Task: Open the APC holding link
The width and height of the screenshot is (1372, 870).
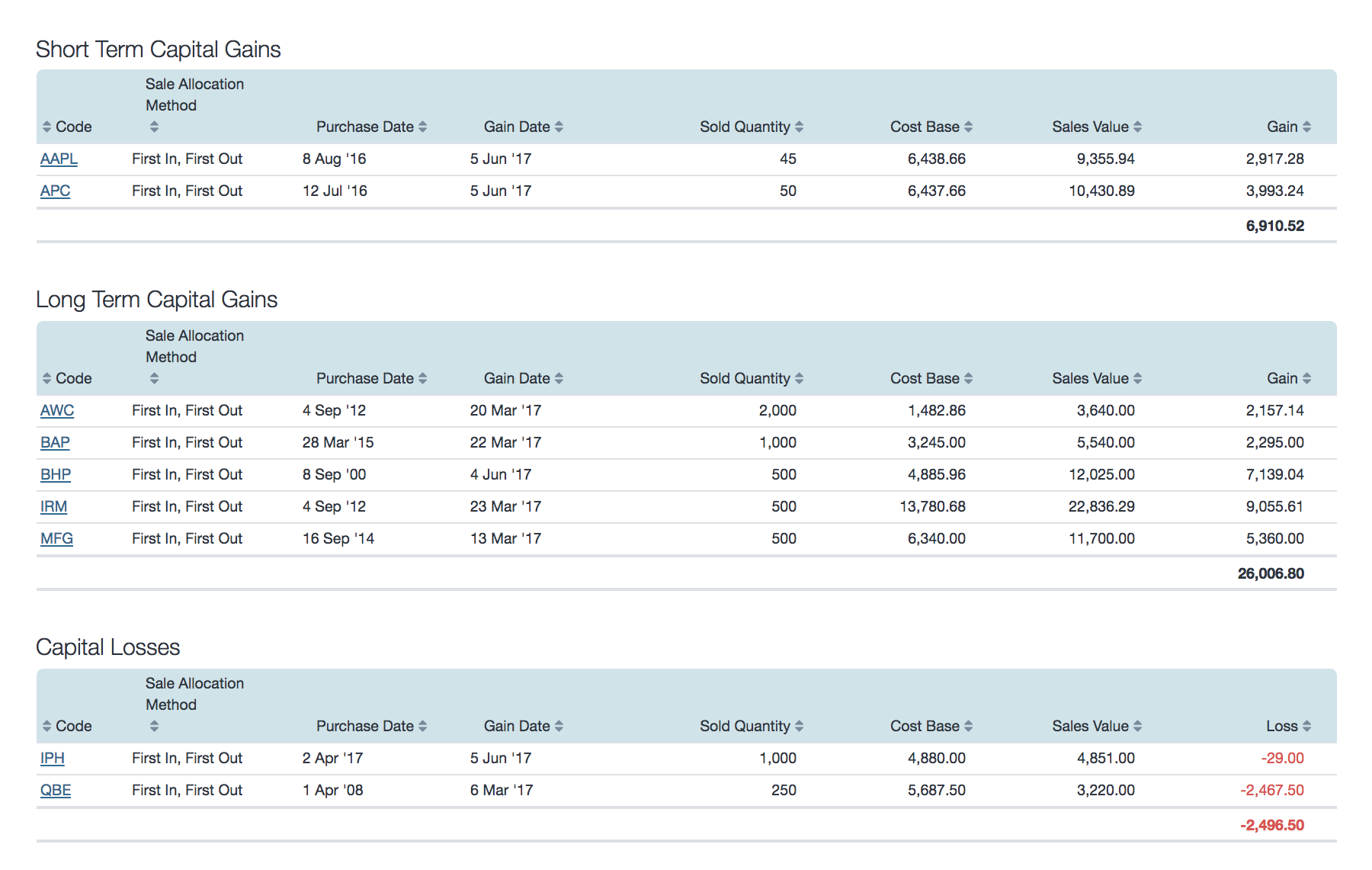Action: (x=55, y=191)
